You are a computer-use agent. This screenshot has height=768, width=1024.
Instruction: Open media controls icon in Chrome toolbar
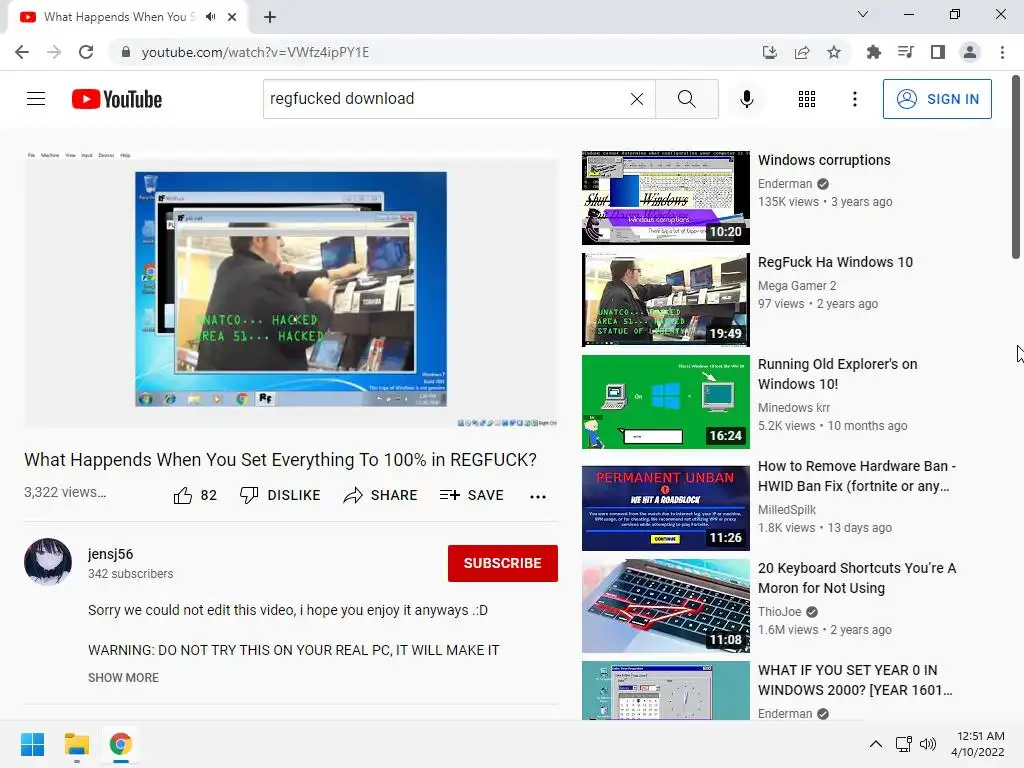[x=905, y=52]
